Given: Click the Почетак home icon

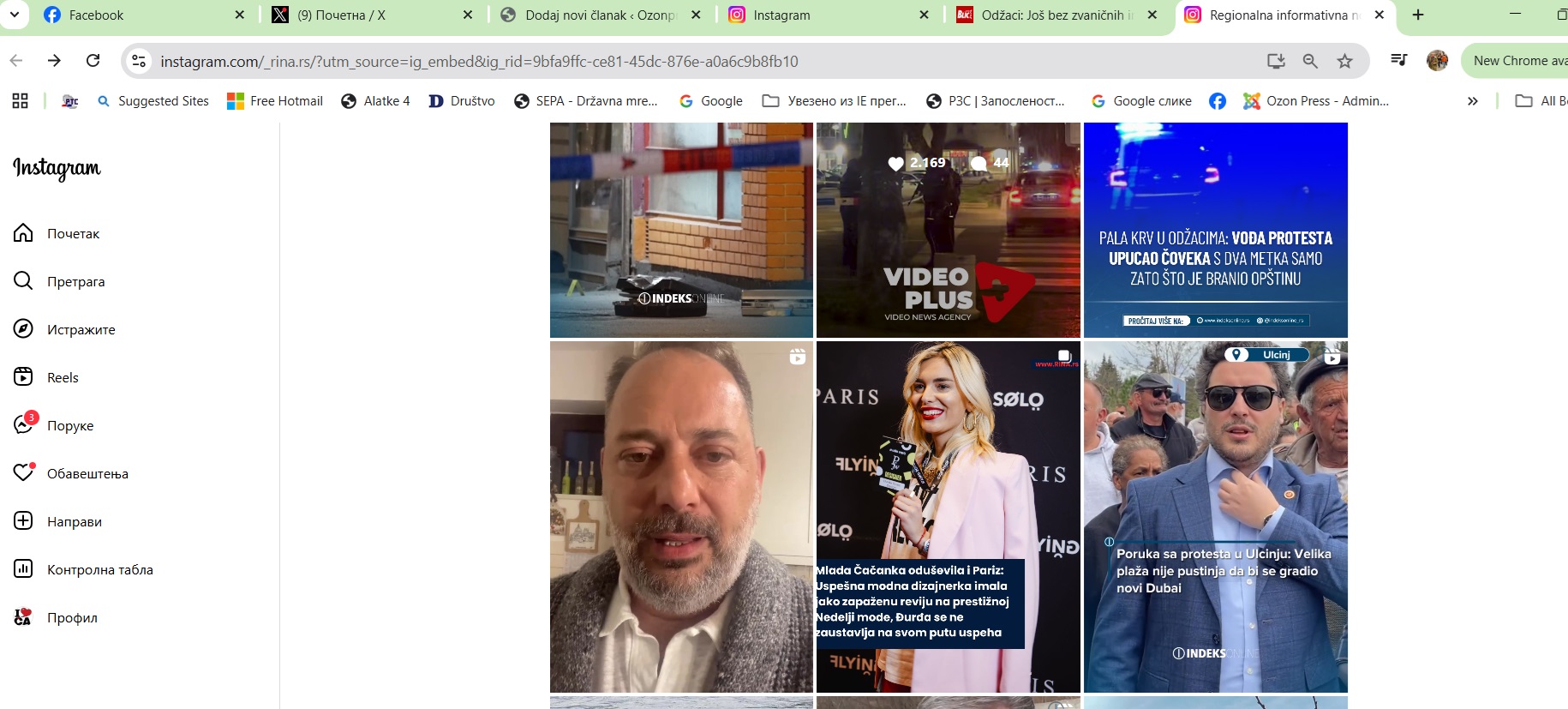Looking at the screenshot, I should pyautogui.click(x=23, y=233).
